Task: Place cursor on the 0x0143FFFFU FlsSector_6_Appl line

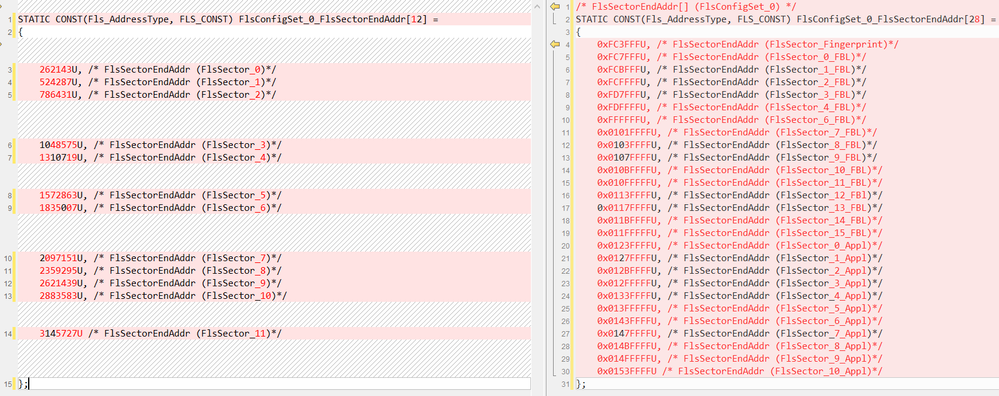Action: pyautogui.click(x=787, y=321)
